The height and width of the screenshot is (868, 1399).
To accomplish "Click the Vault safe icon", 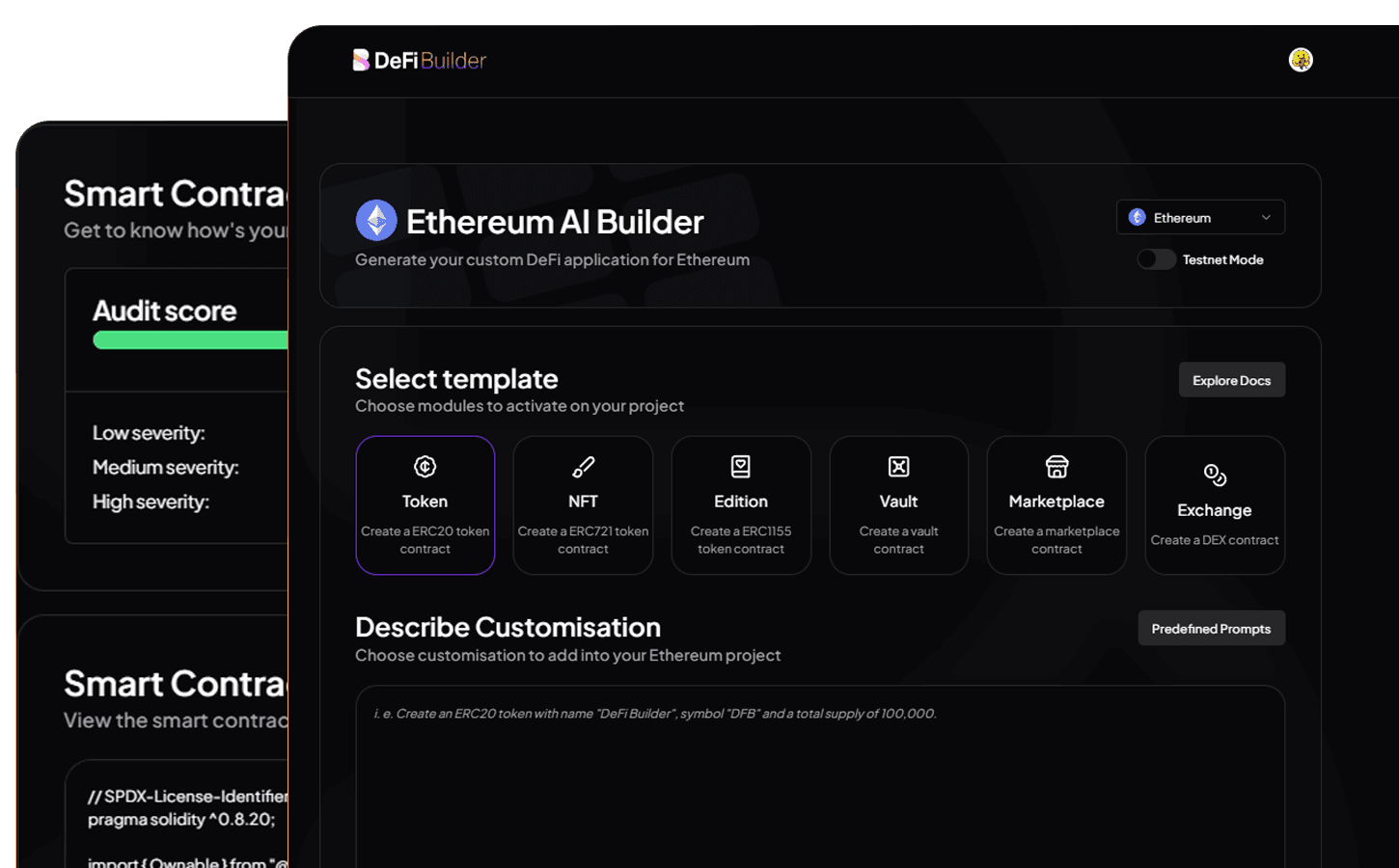I will click(x=898, y=467).
